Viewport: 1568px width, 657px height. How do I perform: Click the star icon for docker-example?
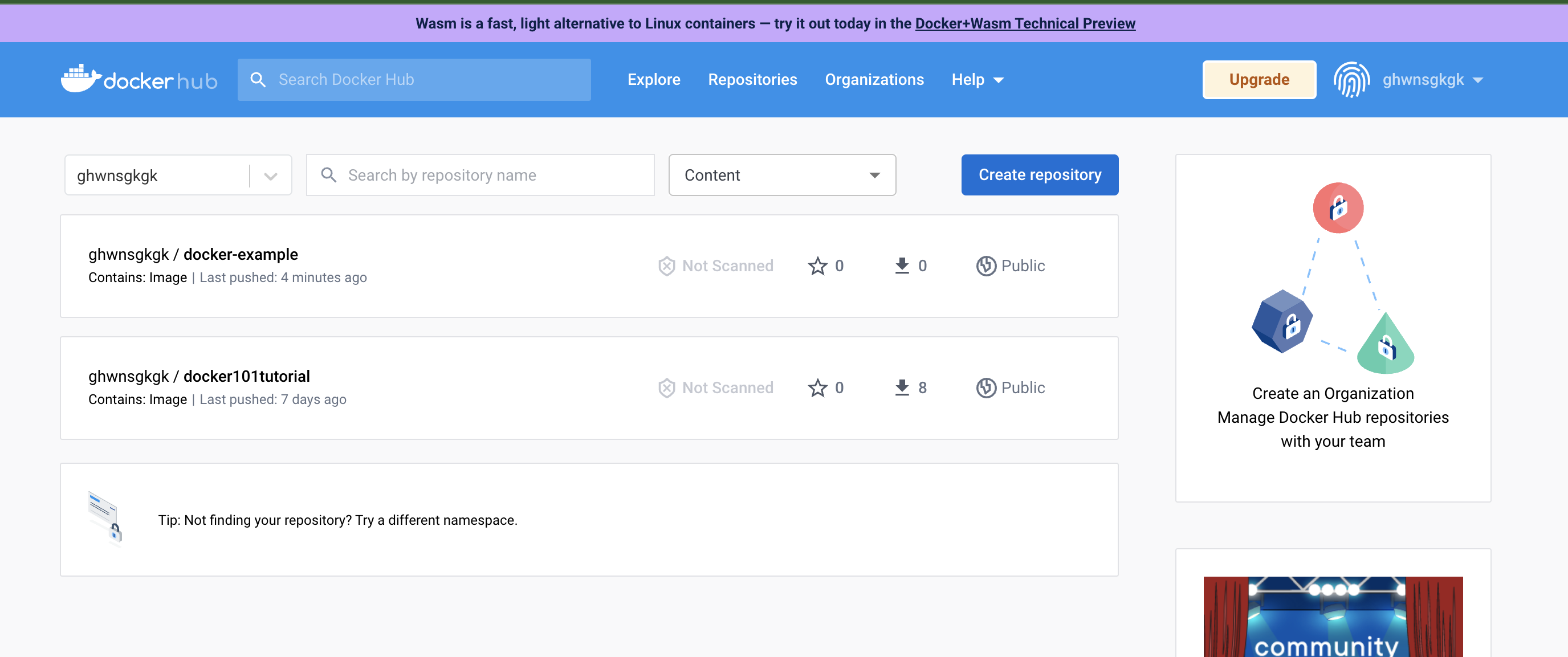[817, 266]
